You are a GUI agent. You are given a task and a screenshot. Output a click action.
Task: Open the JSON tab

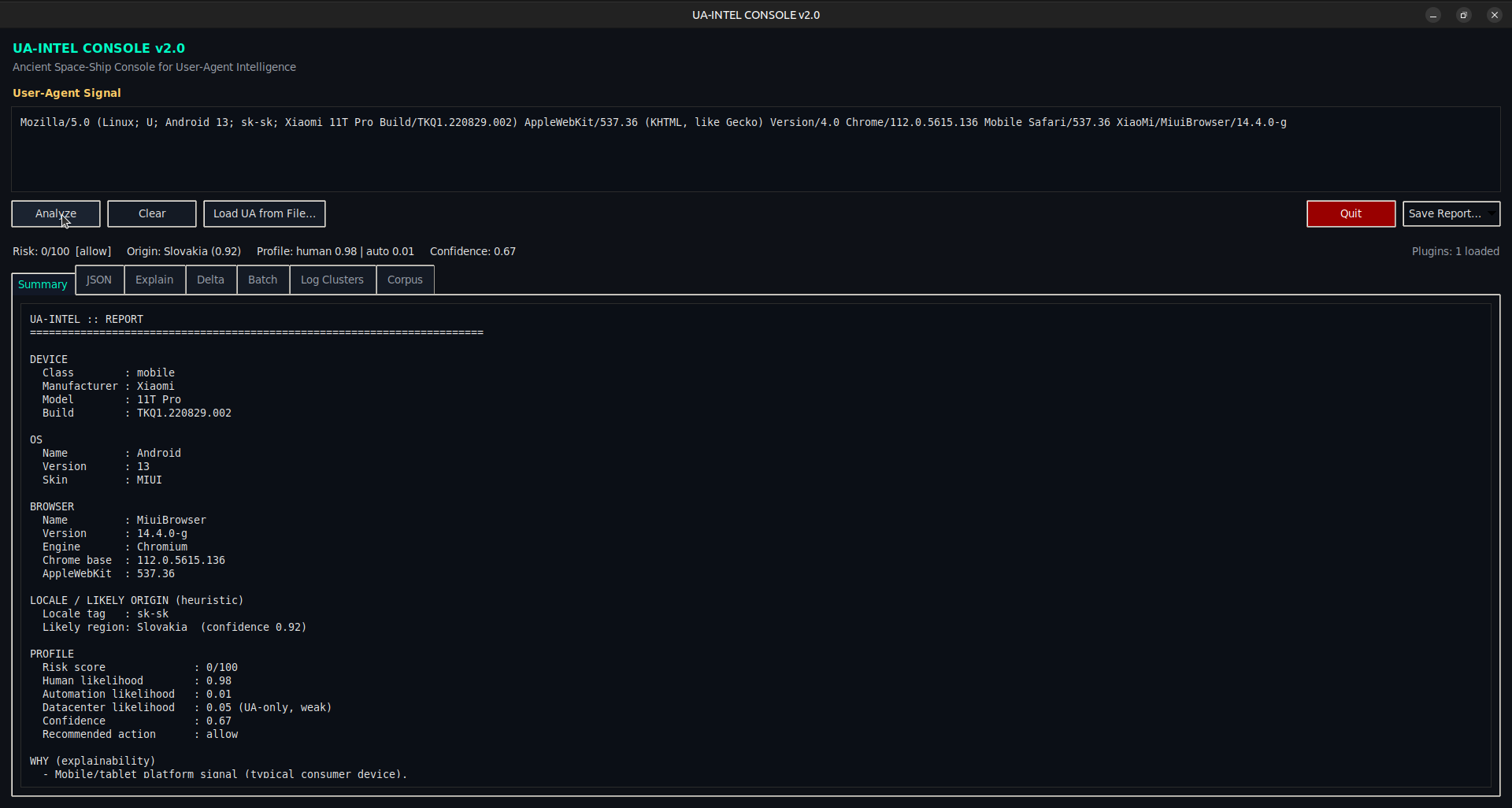click(x=99, y=280)
